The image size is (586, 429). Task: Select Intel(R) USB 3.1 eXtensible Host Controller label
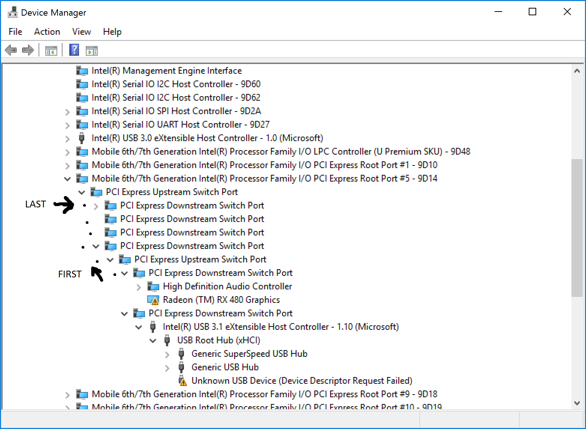click(281, 327)
